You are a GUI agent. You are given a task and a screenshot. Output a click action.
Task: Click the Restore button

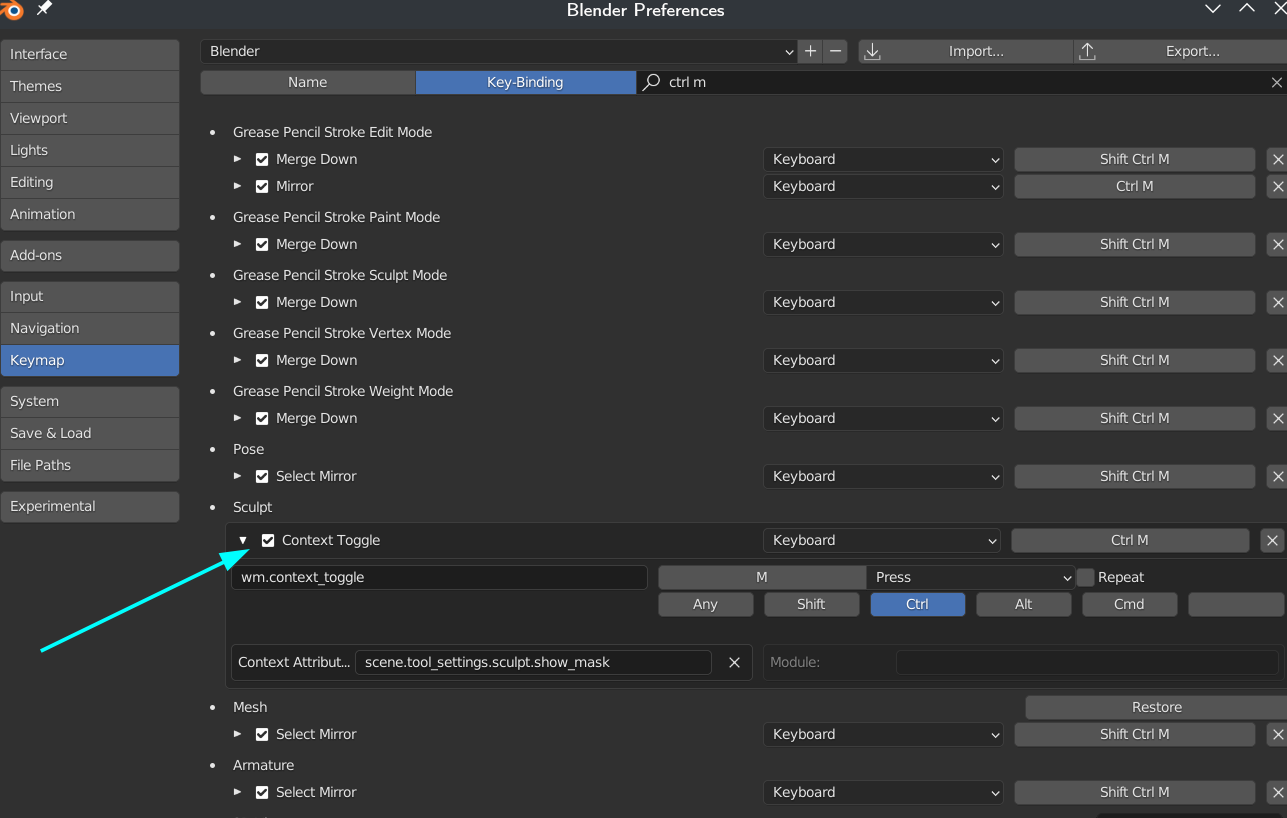pyautogui.click(x=1156, y=707)
